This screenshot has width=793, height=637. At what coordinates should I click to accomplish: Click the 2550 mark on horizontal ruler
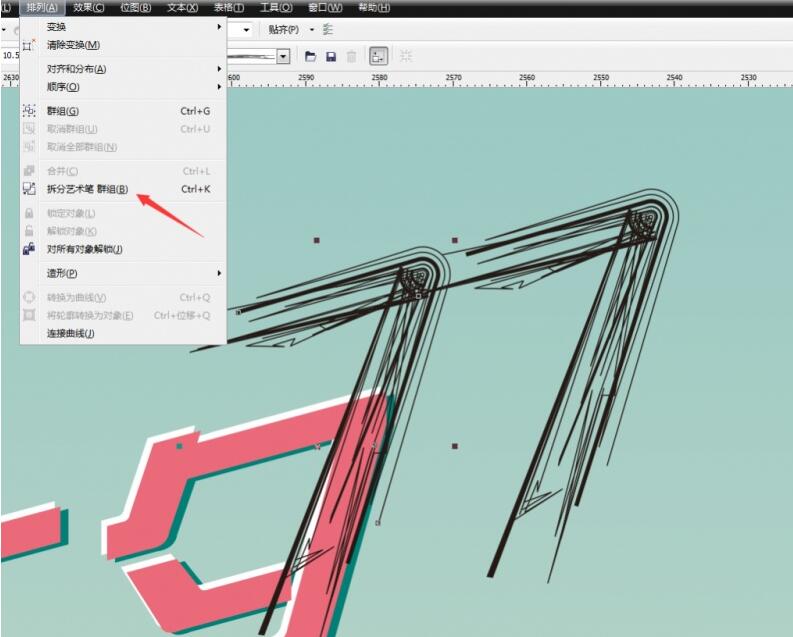(x=601, y=78)
